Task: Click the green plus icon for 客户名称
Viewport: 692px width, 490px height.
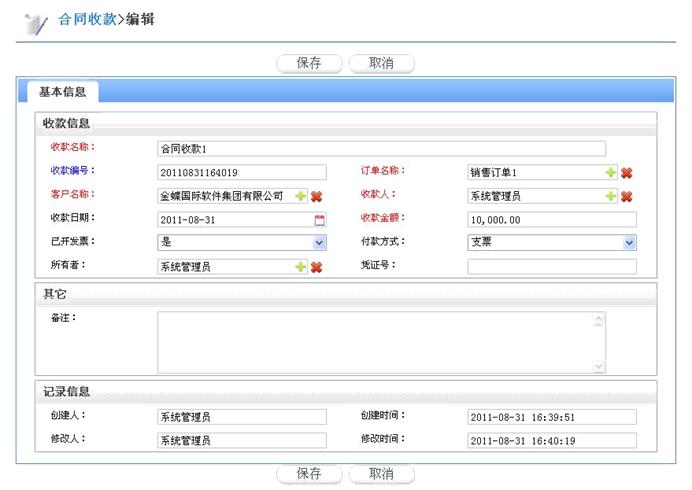Action: pos(301,196)
